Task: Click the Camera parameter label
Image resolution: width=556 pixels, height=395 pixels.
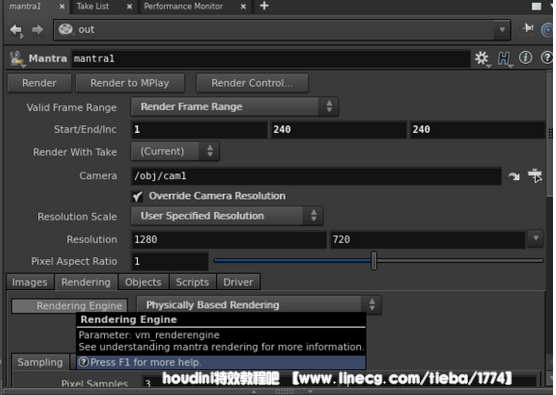Action: coord(98,176)
